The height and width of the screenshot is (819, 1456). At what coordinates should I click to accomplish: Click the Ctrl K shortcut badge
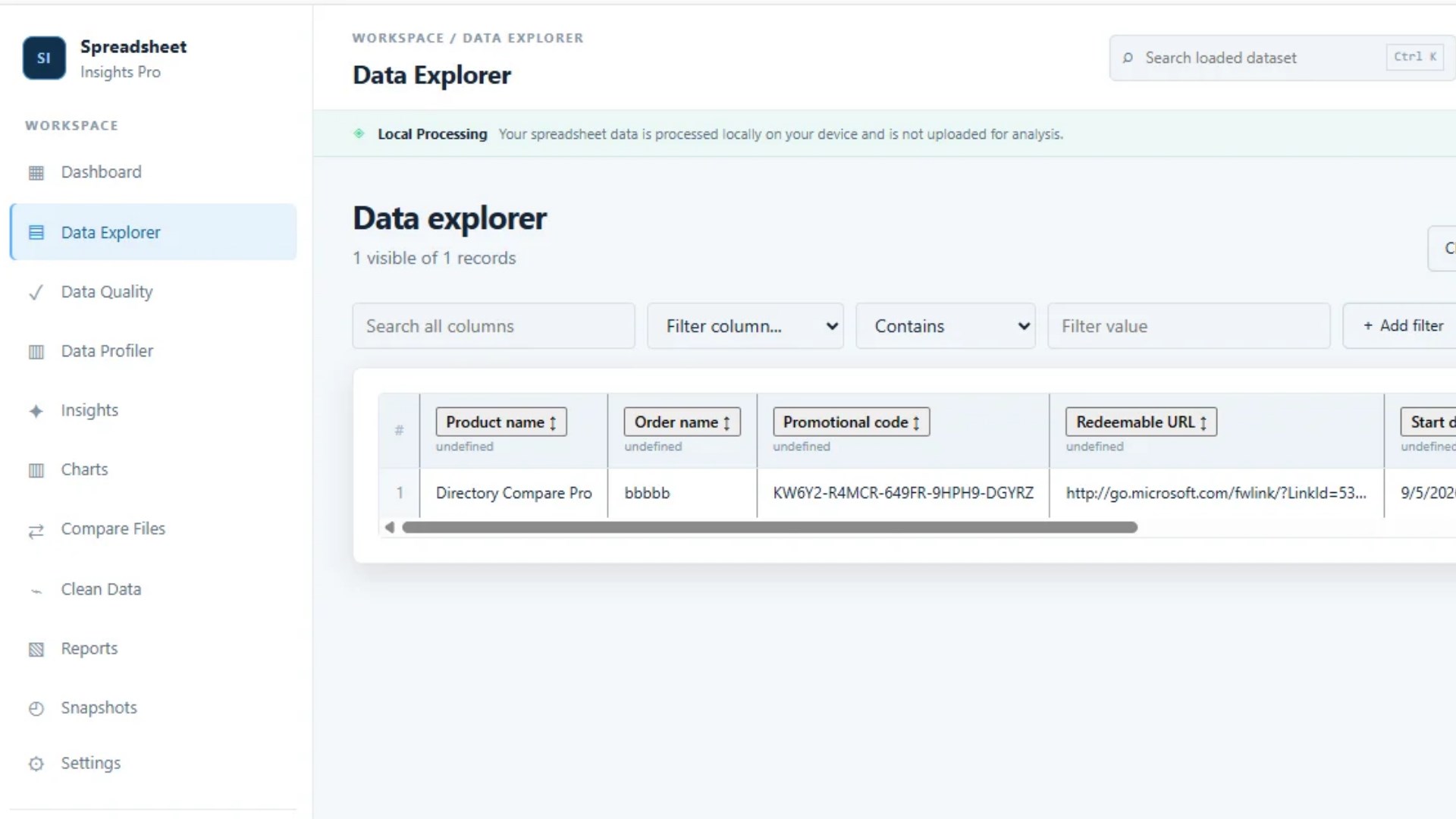1414,57
